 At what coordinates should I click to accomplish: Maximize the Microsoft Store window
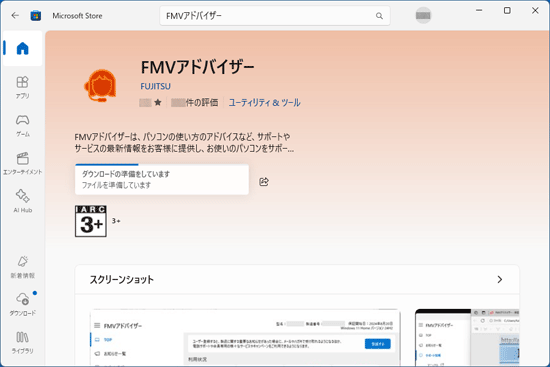coord(507,11)
